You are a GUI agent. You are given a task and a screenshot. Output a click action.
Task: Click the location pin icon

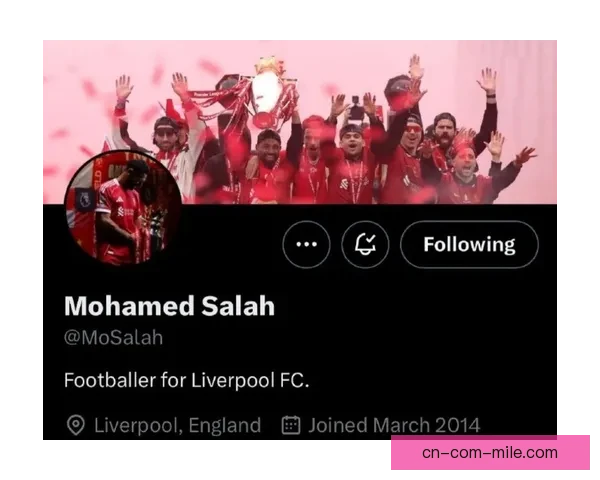tap(75, 425)
